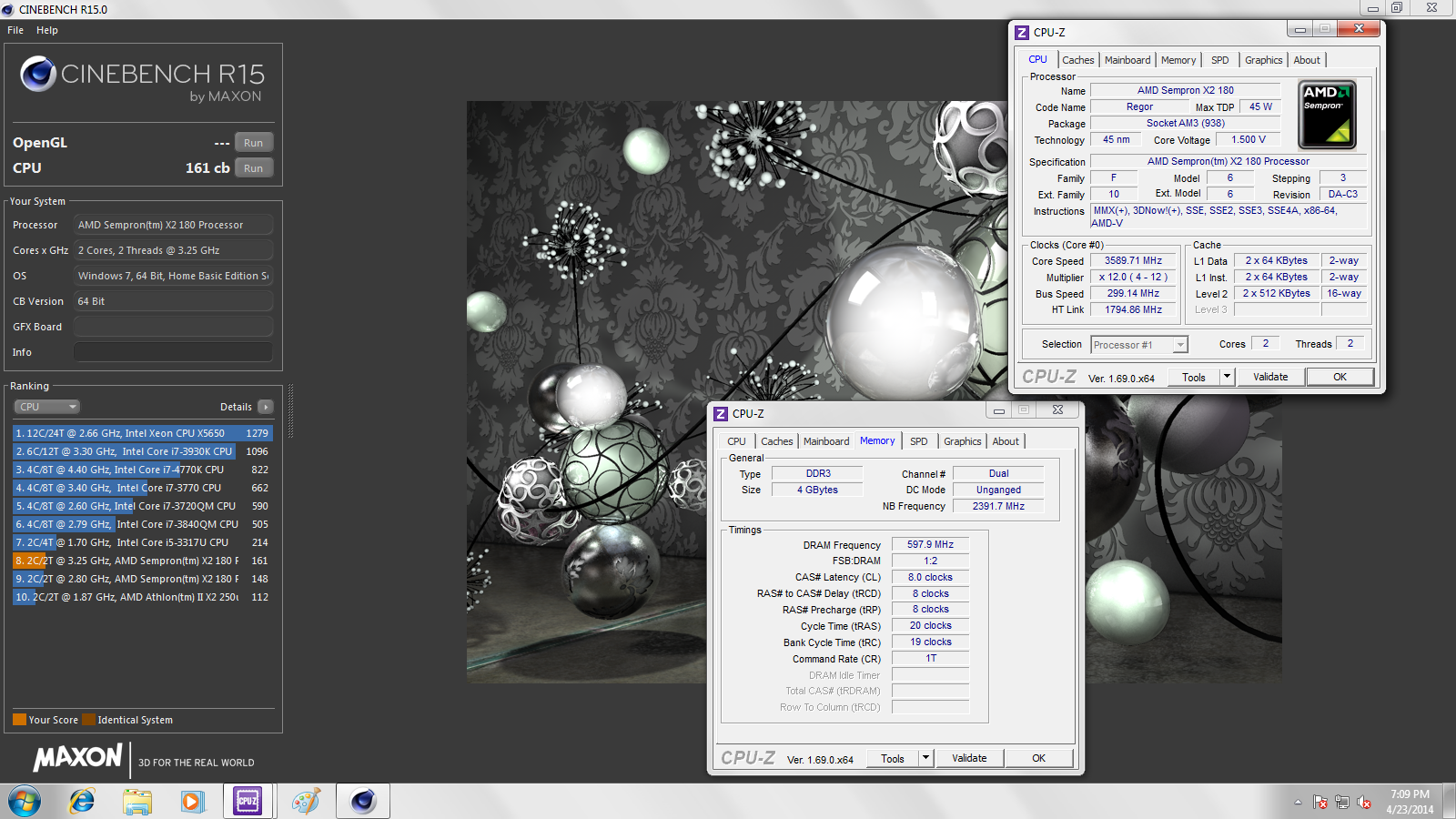Open network tray icon

coord(1342,802)
